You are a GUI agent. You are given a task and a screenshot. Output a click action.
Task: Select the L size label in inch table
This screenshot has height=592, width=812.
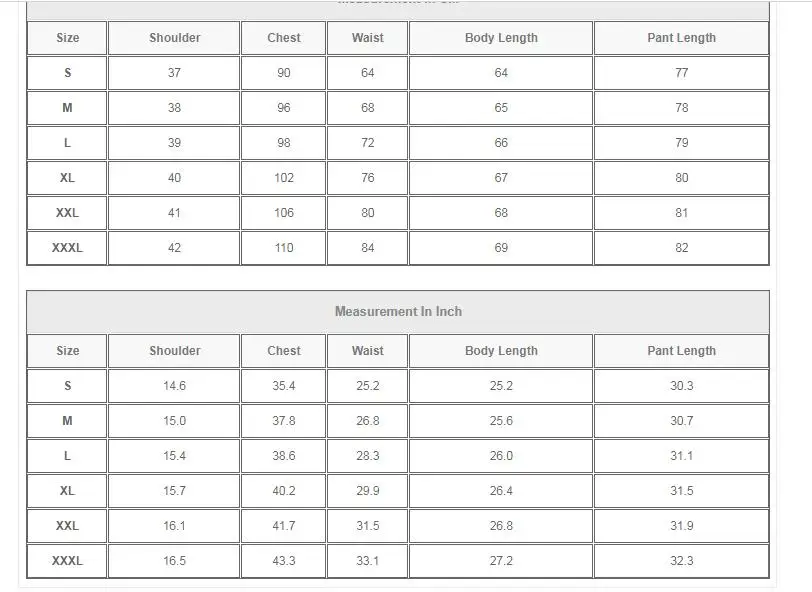click(x=67, y=456)
